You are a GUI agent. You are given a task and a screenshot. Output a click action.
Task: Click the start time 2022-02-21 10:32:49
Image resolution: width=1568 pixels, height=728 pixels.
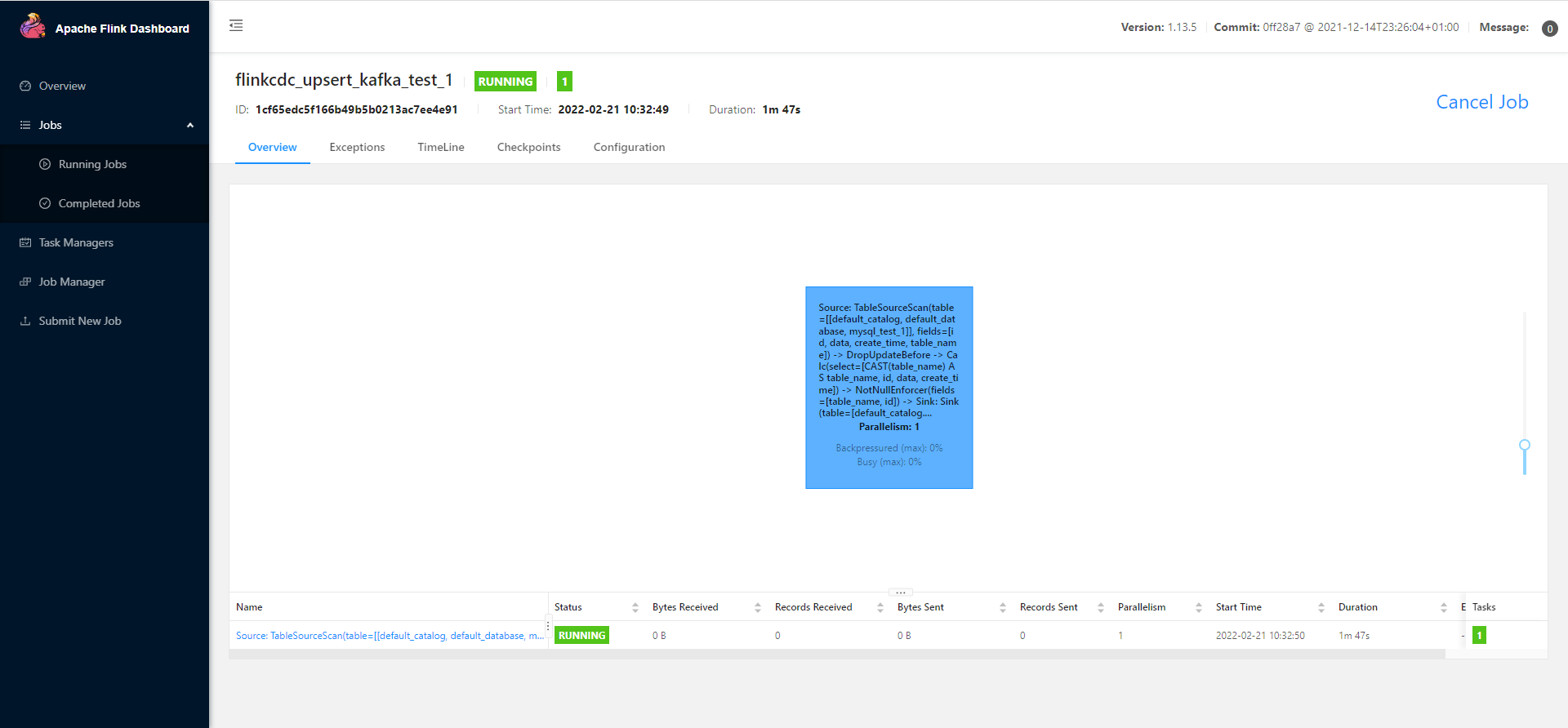point(613,109)
